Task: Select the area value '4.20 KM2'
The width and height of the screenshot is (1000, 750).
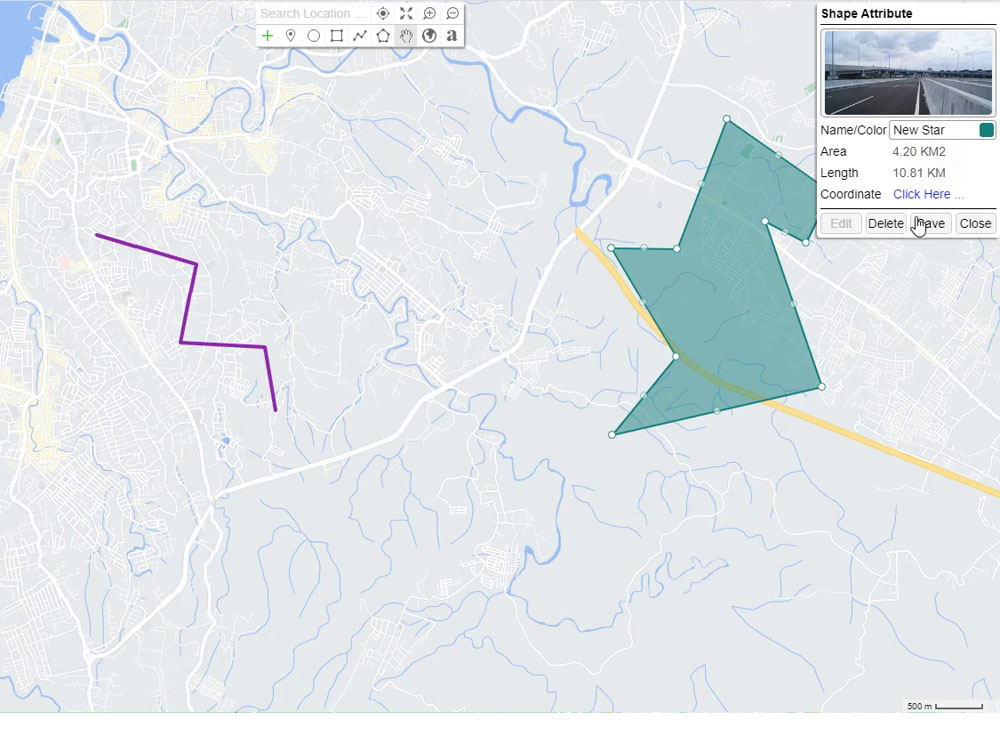Action: point(918,152)
